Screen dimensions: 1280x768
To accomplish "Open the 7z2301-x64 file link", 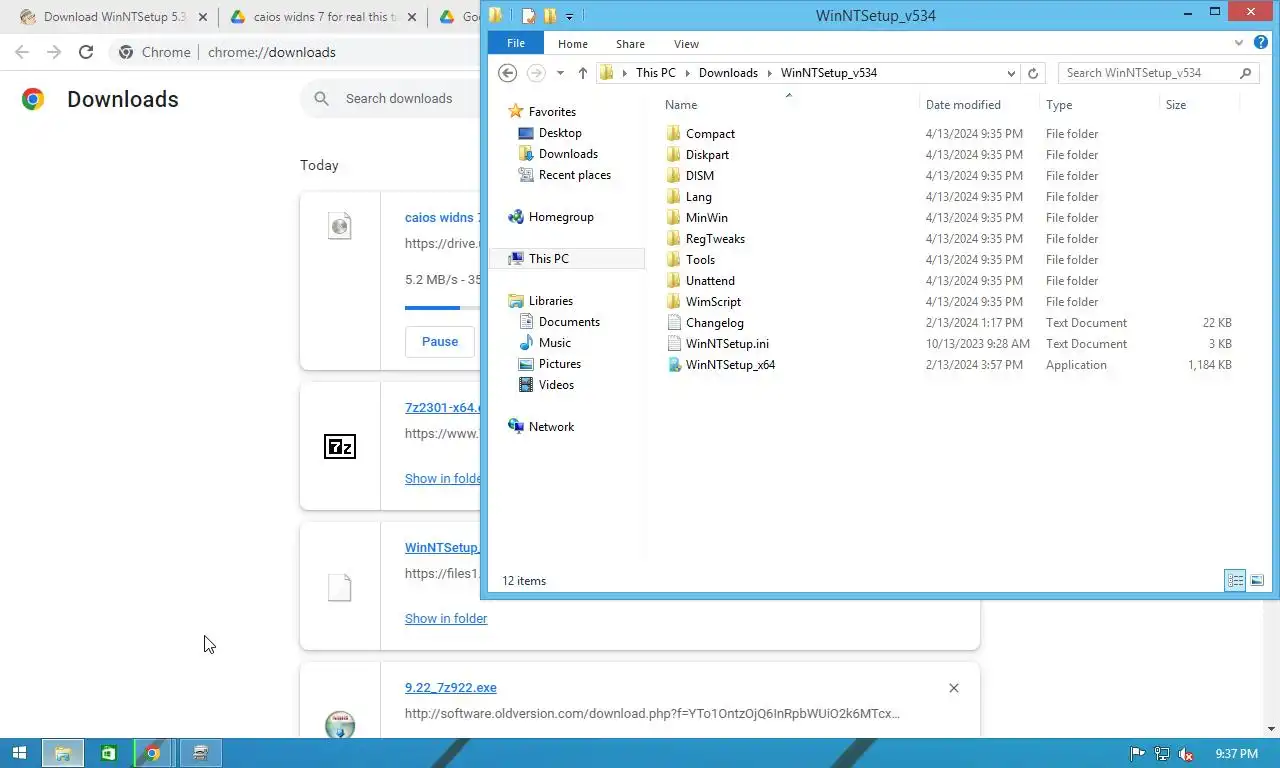I will [443, 407].
